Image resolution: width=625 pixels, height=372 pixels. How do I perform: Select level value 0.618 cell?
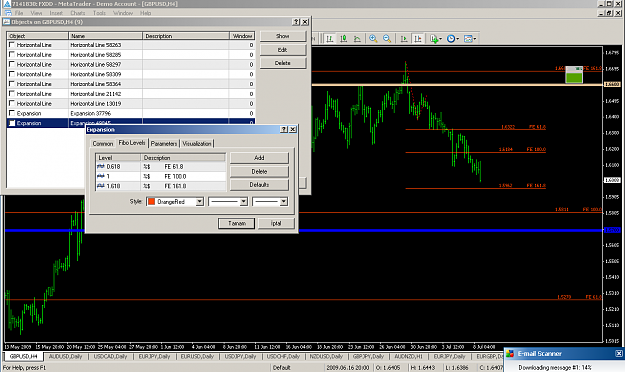click(x=118, y=167)
